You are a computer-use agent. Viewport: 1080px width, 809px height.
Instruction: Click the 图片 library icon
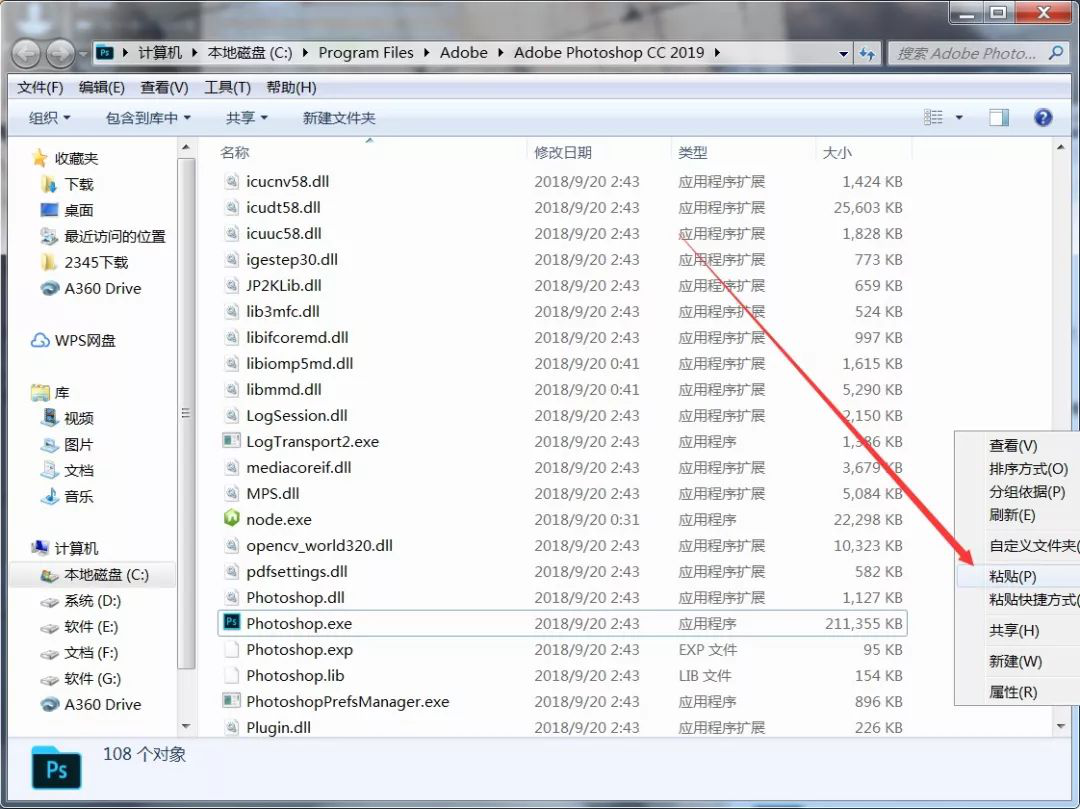50,445
